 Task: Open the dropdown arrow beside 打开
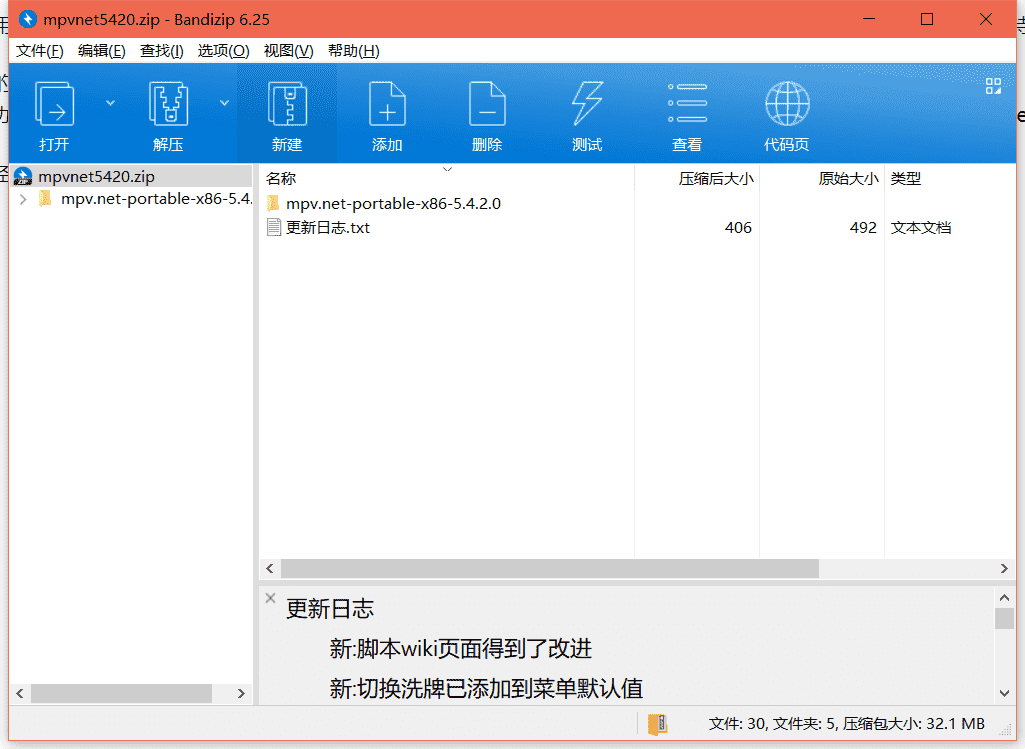(110, 103)
